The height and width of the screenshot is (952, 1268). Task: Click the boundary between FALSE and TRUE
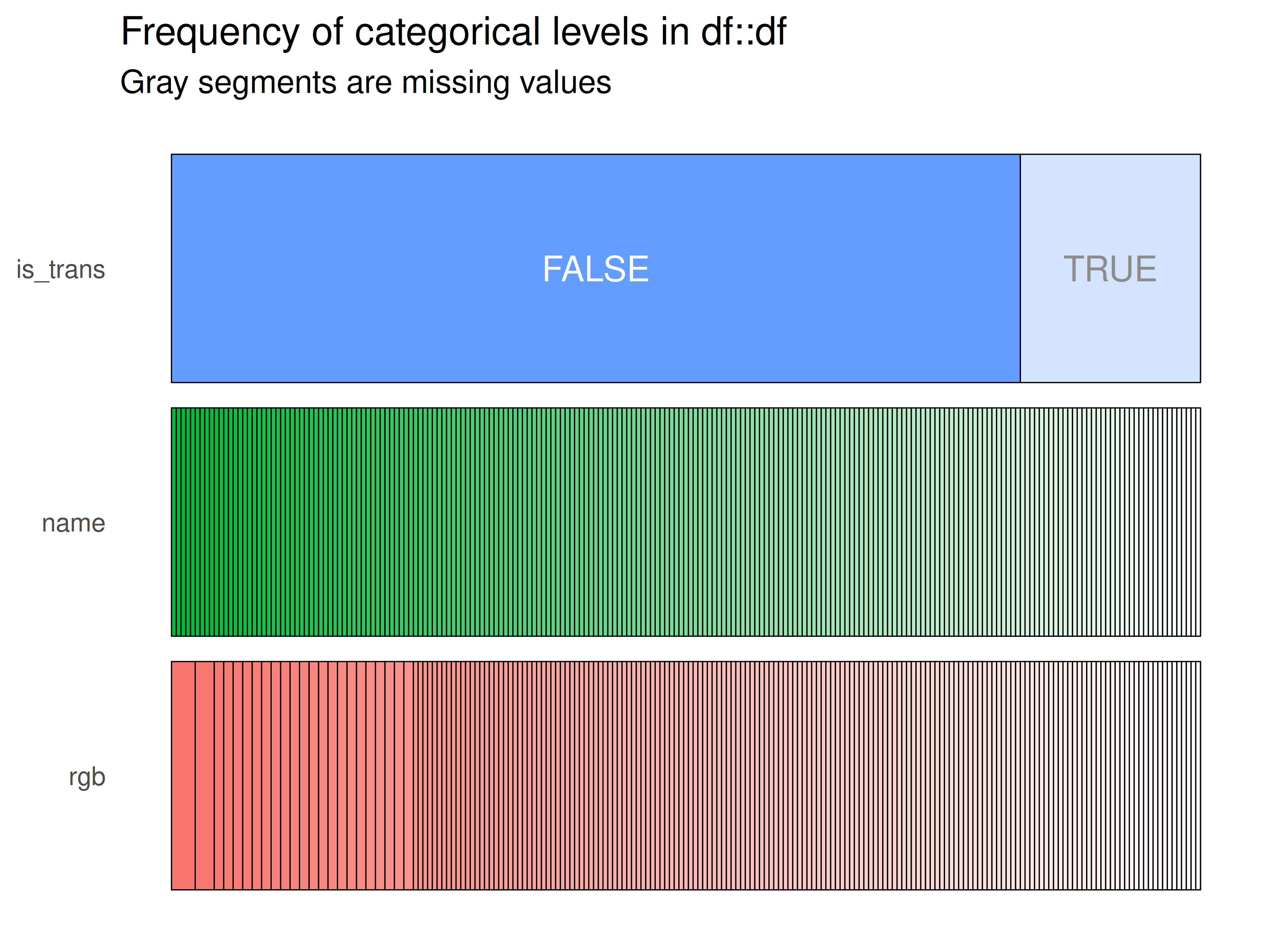[1020, 268]
